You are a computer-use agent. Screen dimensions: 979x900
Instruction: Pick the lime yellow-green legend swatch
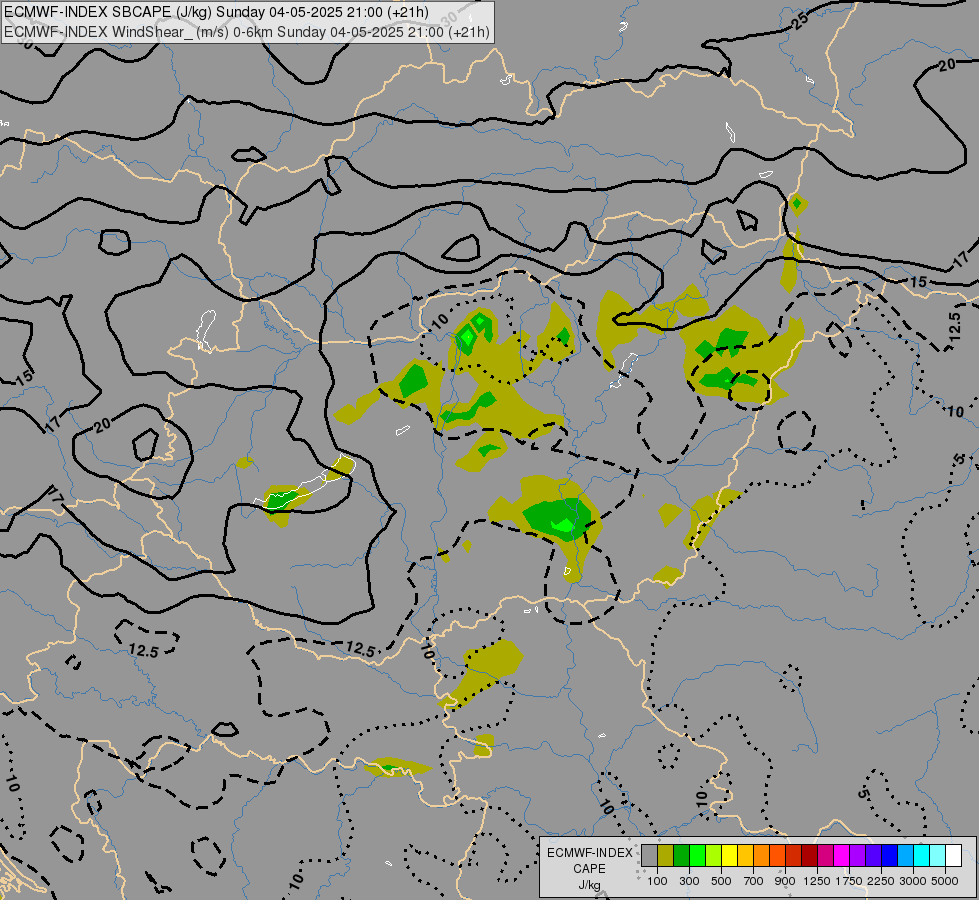tap(714, 856)
